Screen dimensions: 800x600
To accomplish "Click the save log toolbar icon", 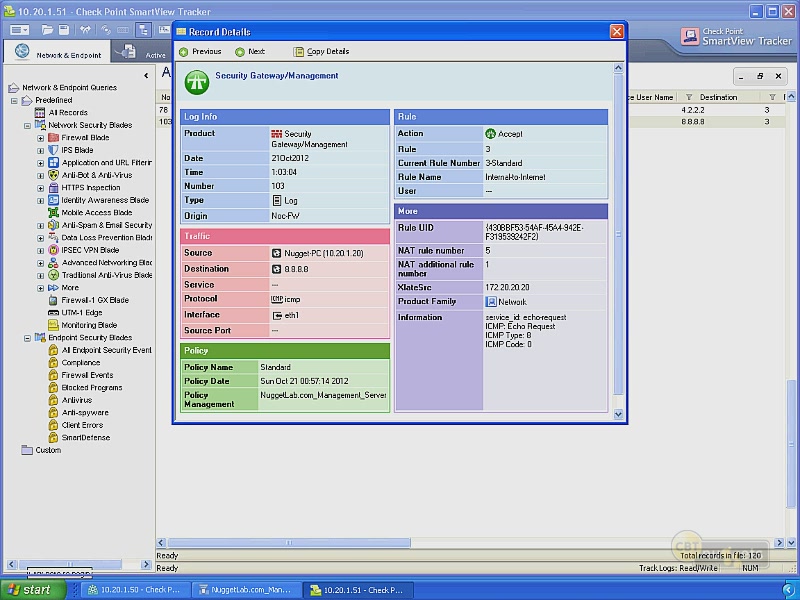I will 64,30.
